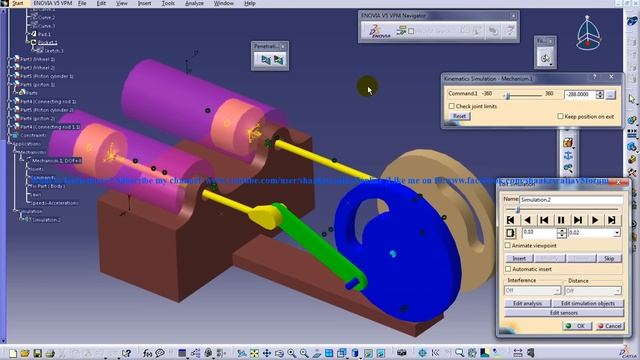Click the second Penetration mode icon
Screen dimensions: 640x360
(278, 60)
